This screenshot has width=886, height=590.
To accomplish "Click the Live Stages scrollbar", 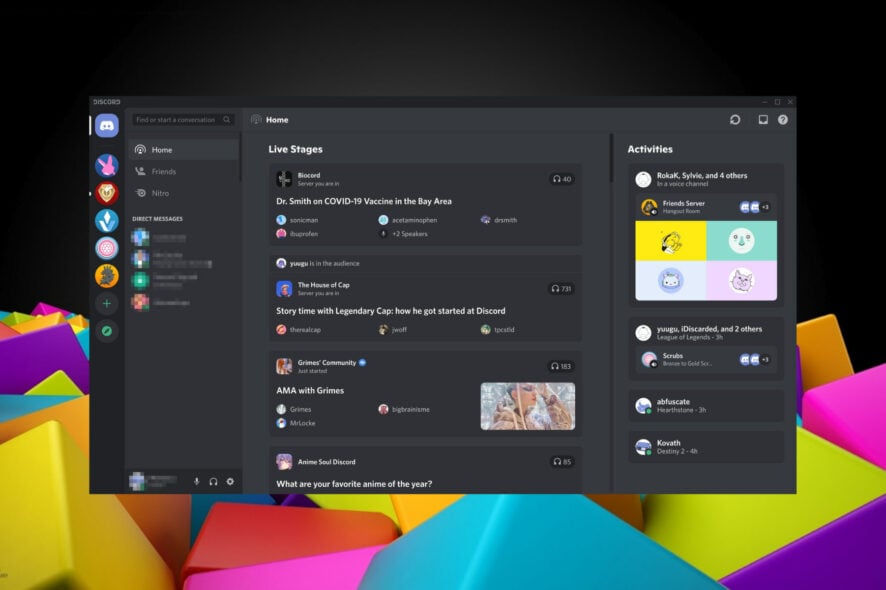I will 611,158.
